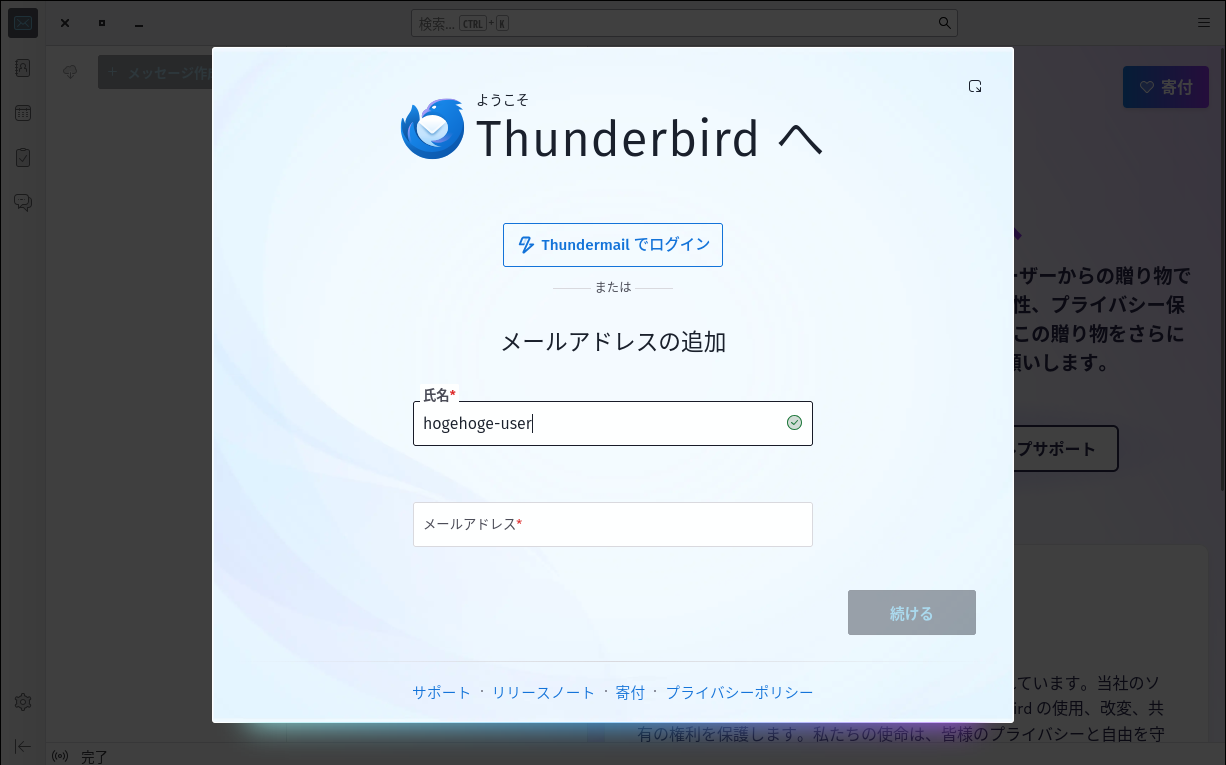Open the Mail space icon
The height and width of the screenshot is (765, 1226).
point(23,23)
